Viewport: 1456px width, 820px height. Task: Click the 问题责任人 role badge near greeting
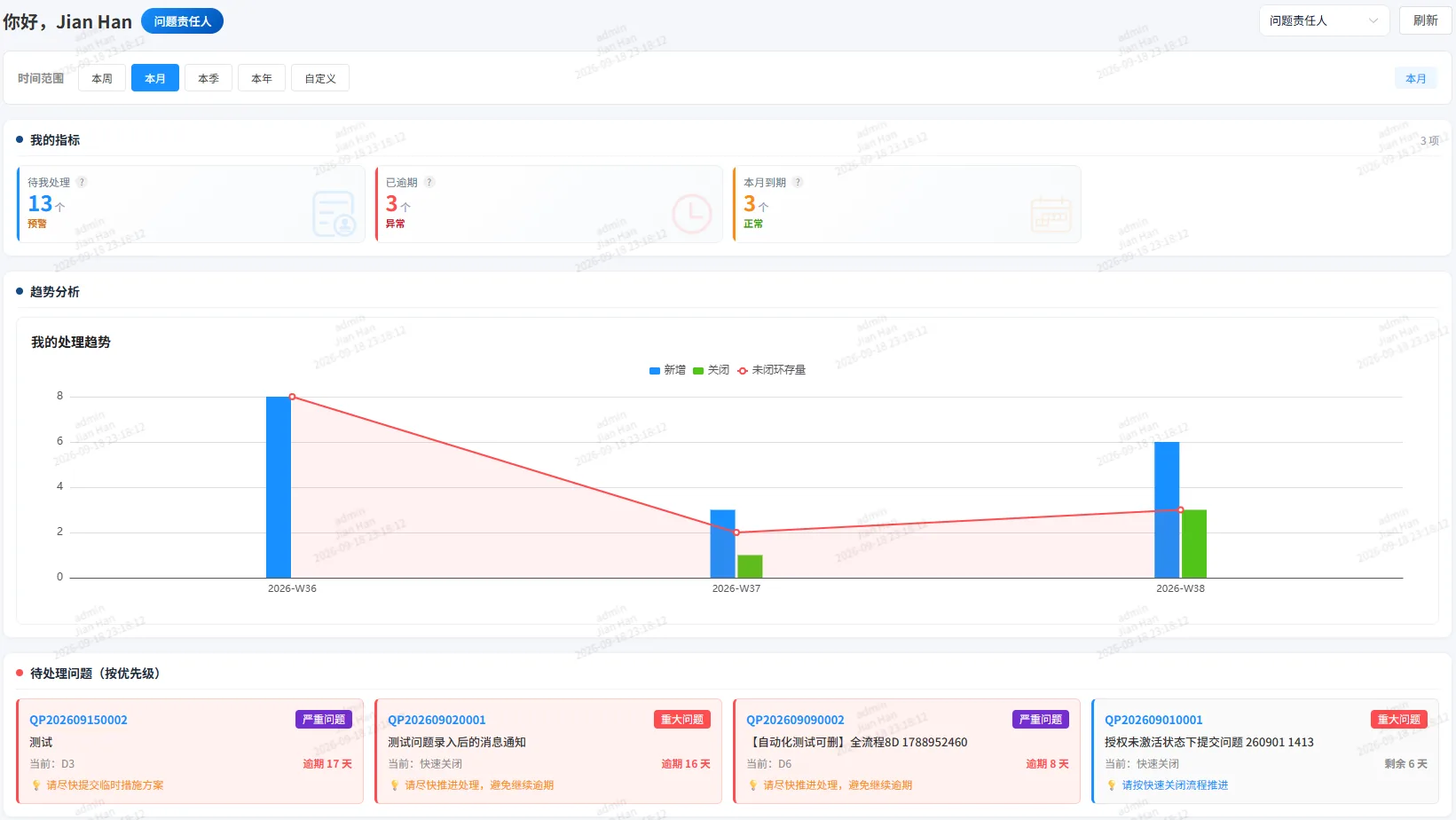pyautogui.click(x=182, y=21)
